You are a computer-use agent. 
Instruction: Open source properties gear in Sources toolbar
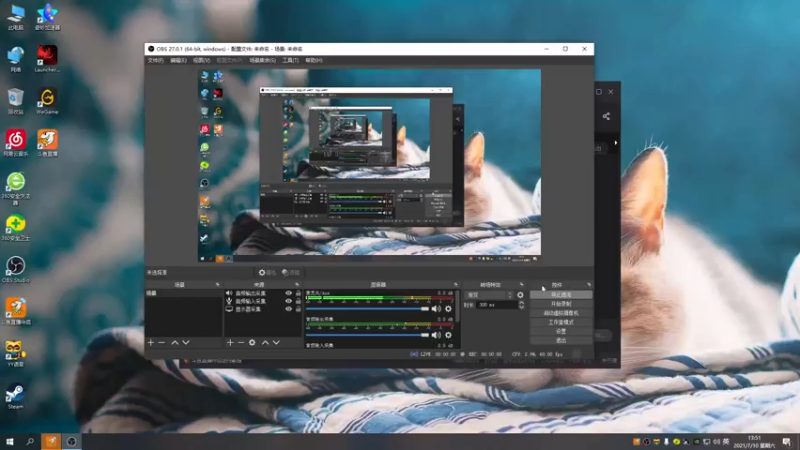[252, 342]
